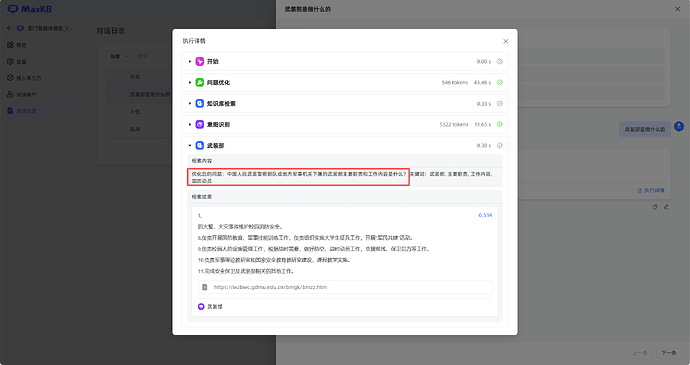This screenshot has width=690, height=365.
Task: Click the 0.534 similarity score
Action: [x=485, y=215]
